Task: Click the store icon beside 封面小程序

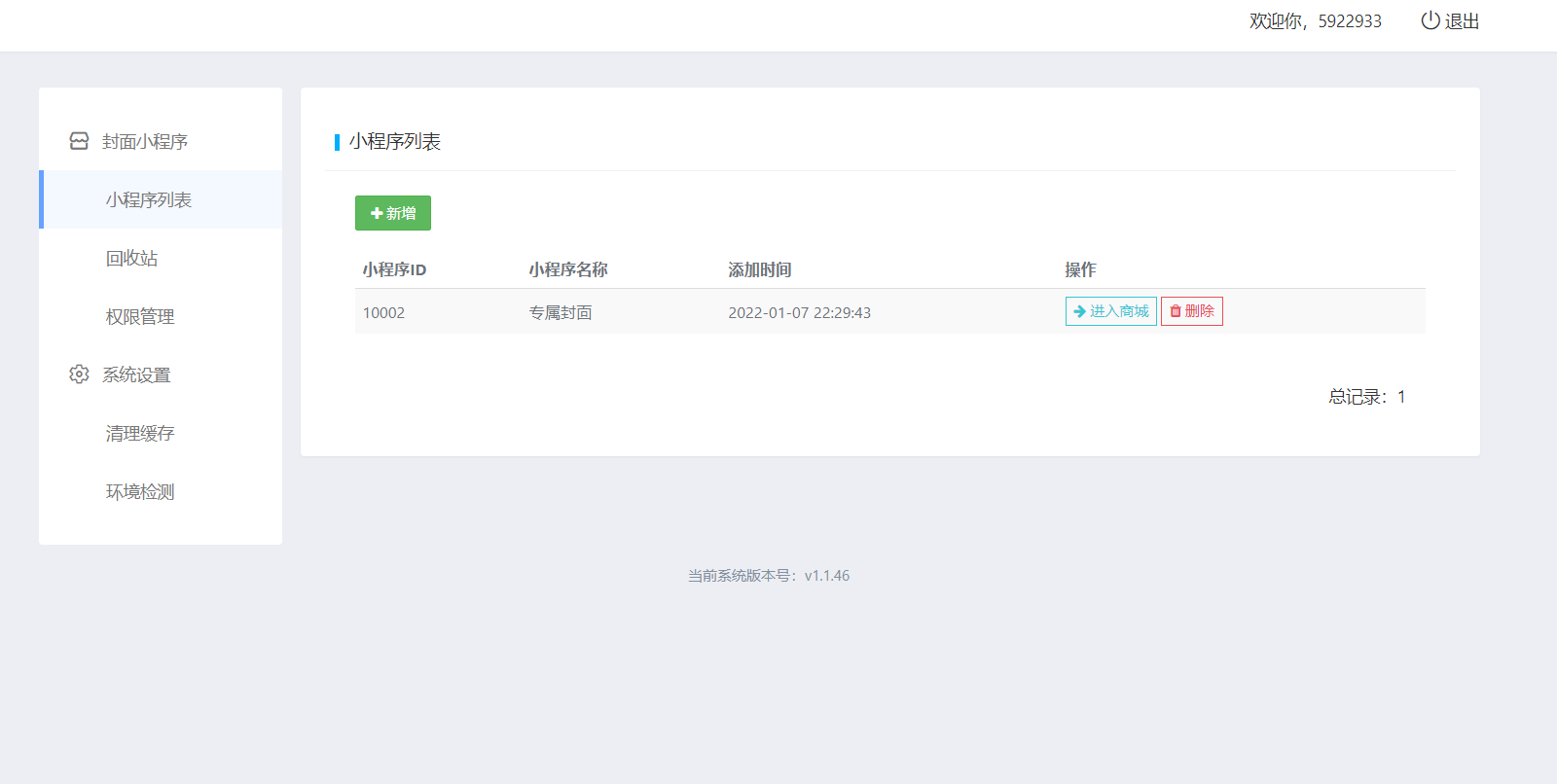Action: (x=79, y=141)
